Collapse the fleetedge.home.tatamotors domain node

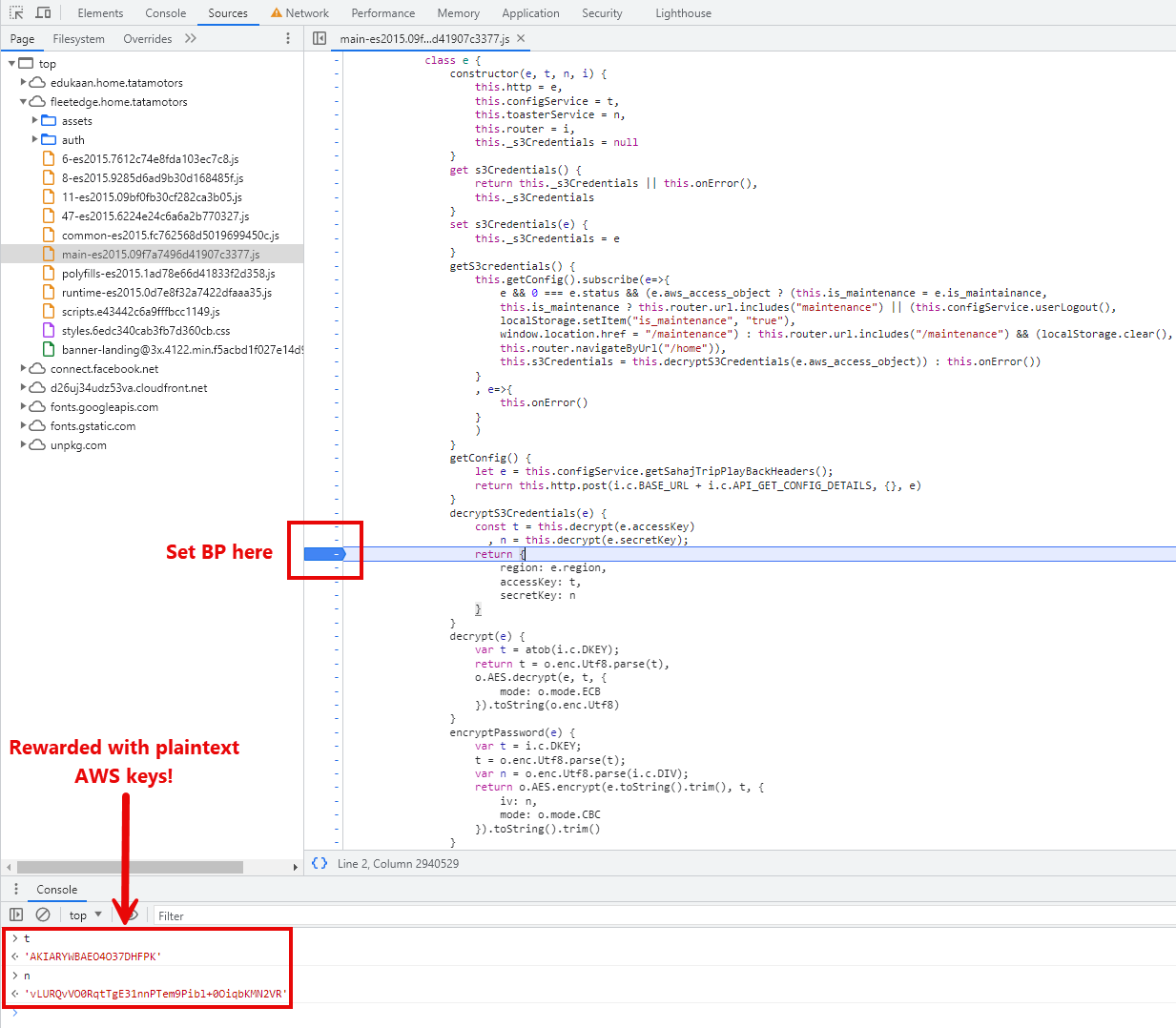24,102
